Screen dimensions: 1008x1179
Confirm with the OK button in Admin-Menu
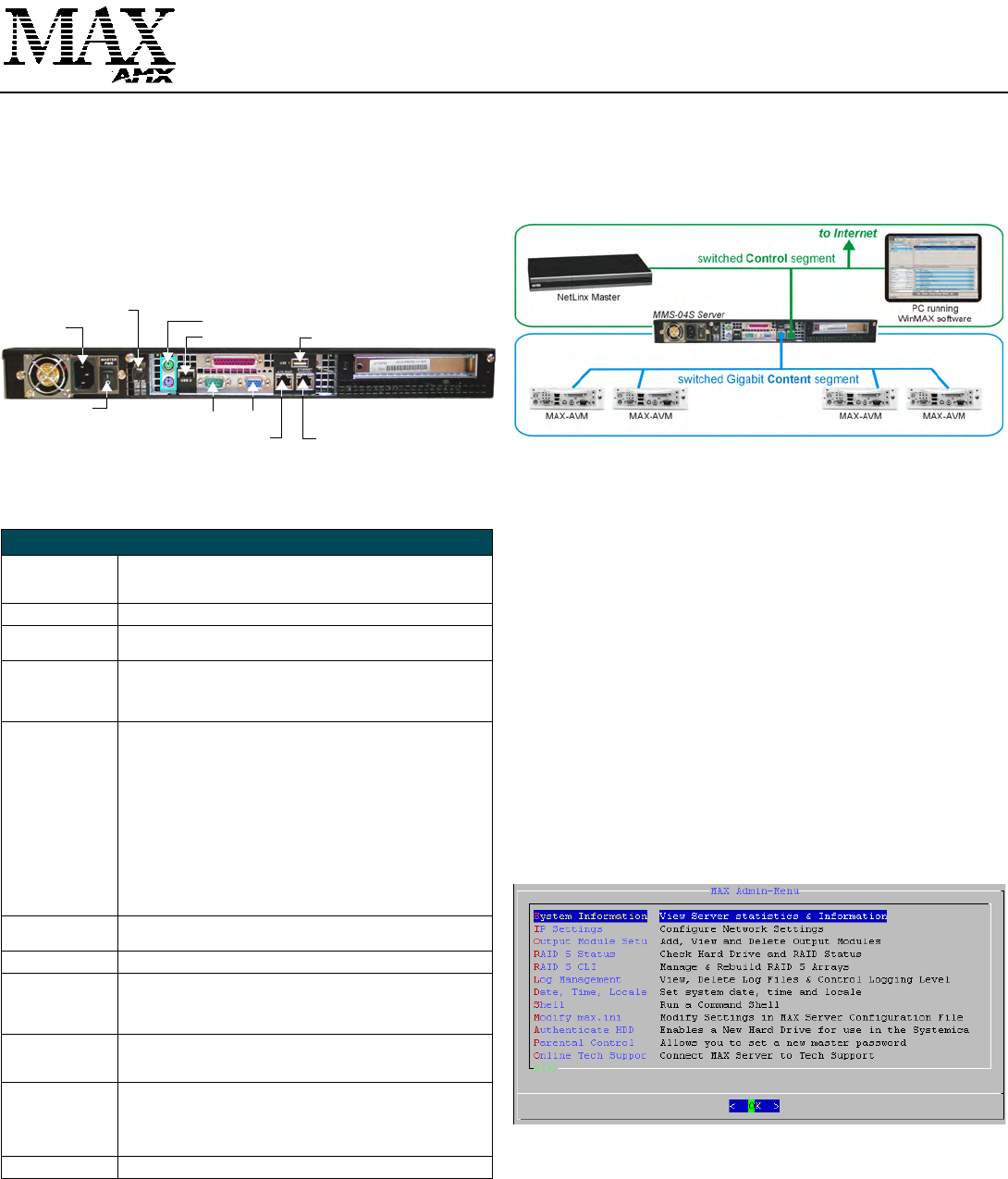tap(755, 1106)
